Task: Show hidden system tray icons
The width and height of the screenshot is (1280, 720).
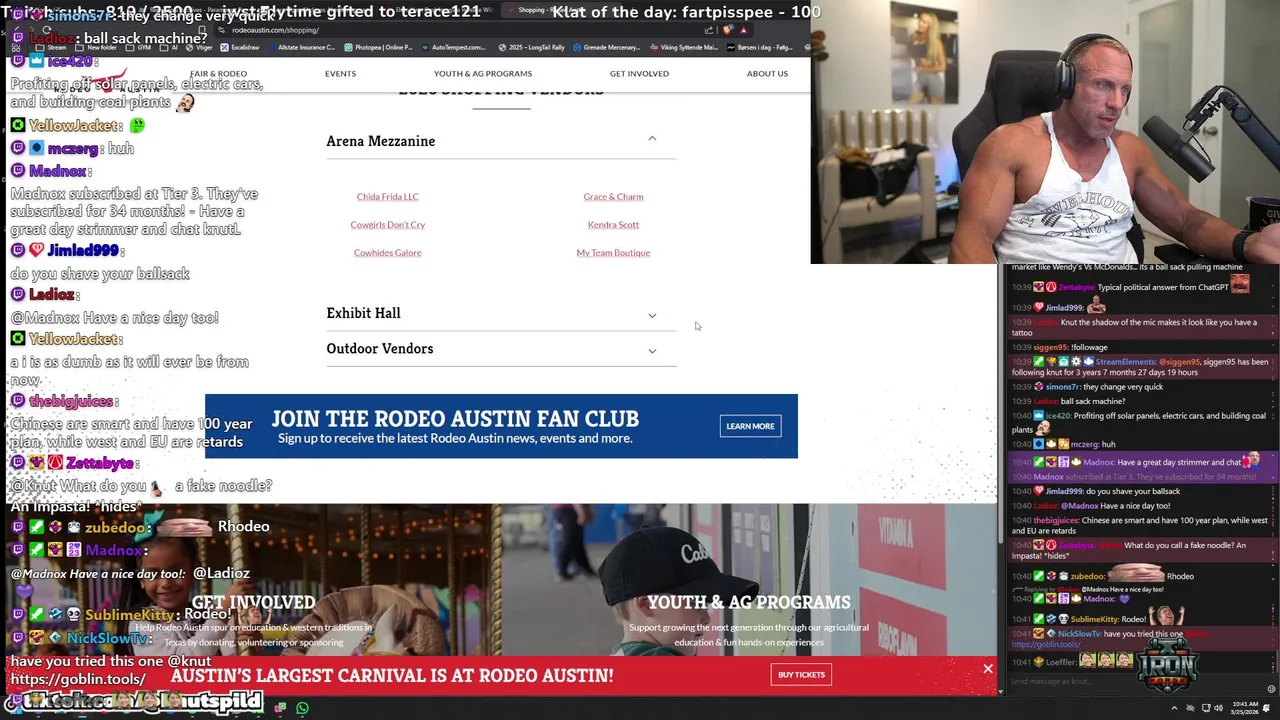Action: tap(1174, 708)
